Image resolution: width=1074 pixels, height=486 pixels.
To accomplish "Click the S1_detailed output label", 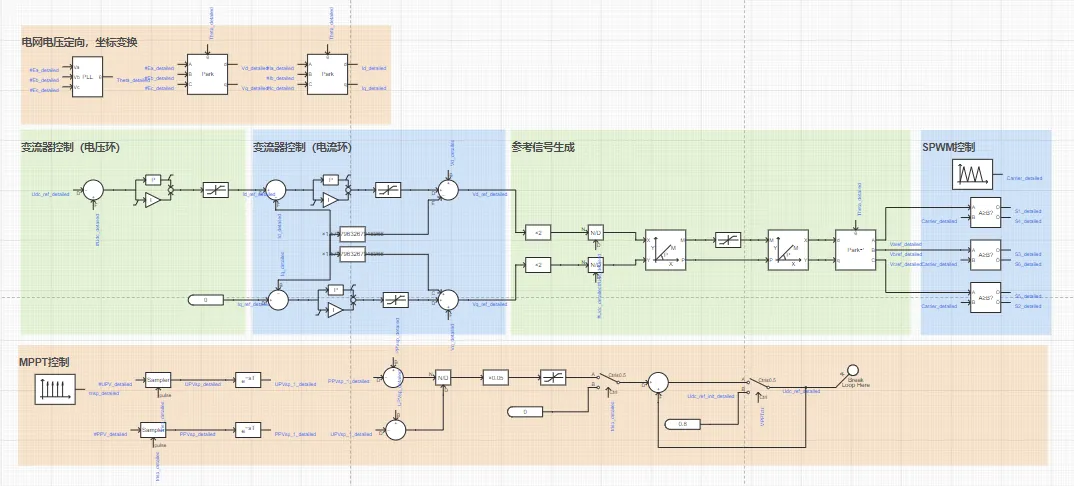I will pyautogui.click(x=1029, y=211).
